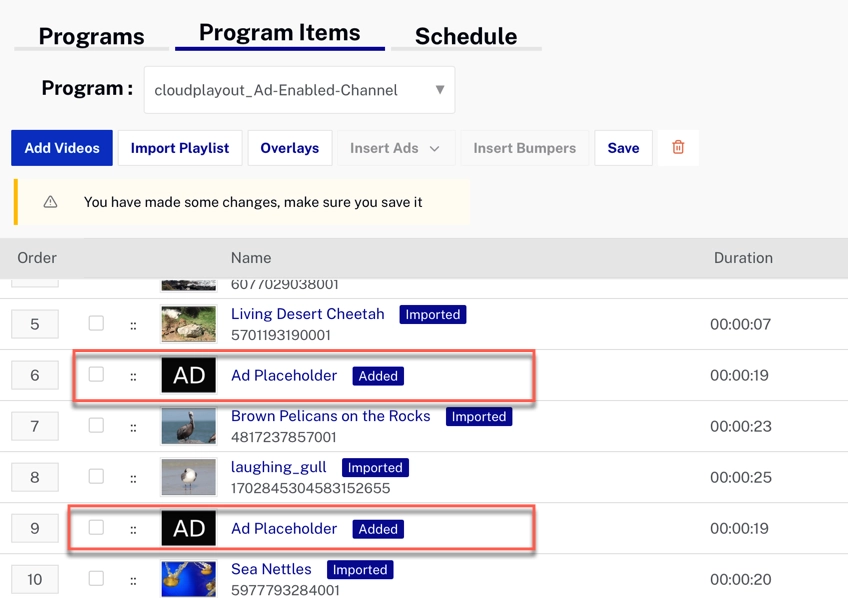Screen dimensions: 848x598
Task: Click drag handle for row 6 Ad Placeholder
Action: (133, 377)
